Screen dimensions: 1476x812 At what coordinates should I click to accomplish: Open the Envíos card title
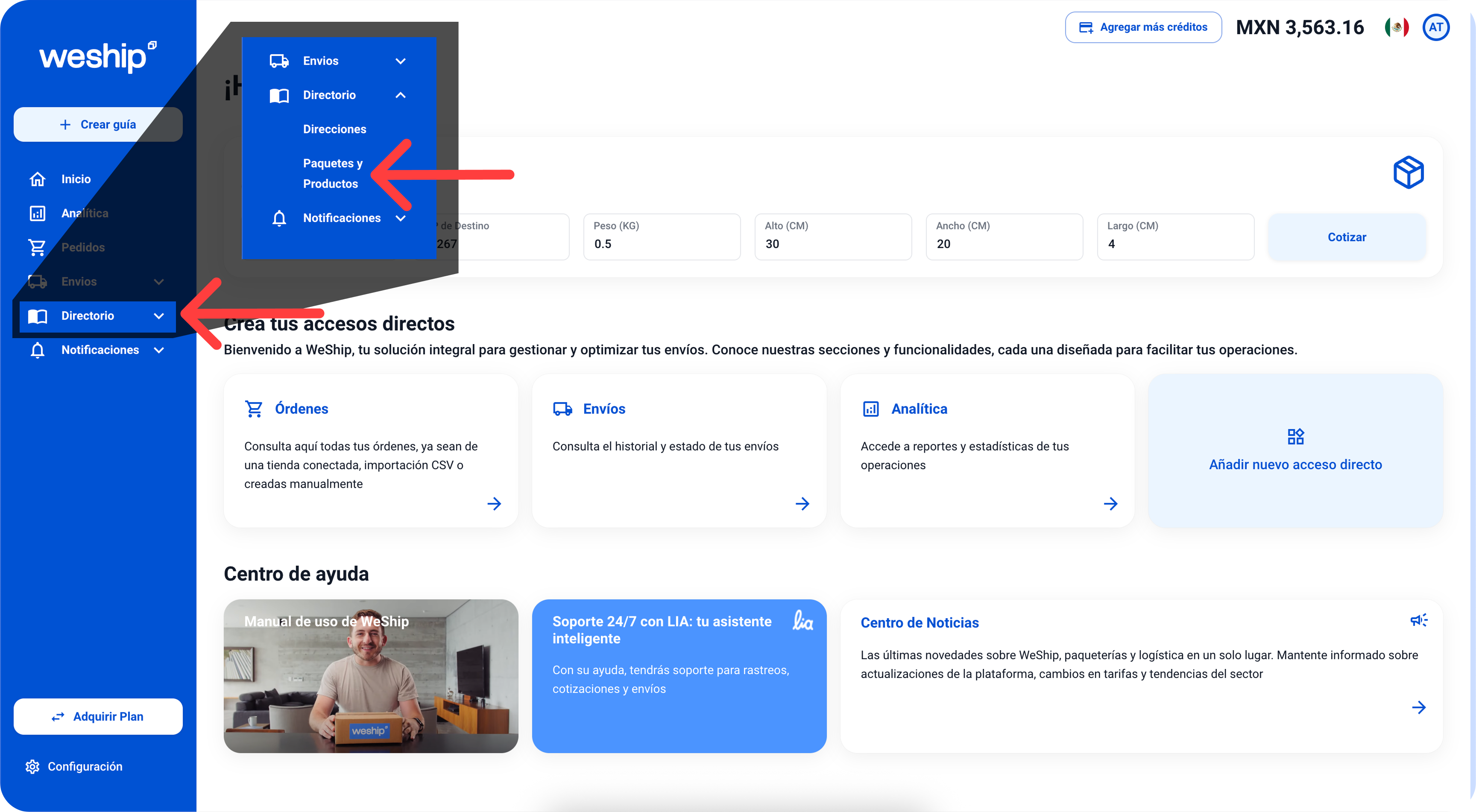pyautogui.click(x=604, y=409)
